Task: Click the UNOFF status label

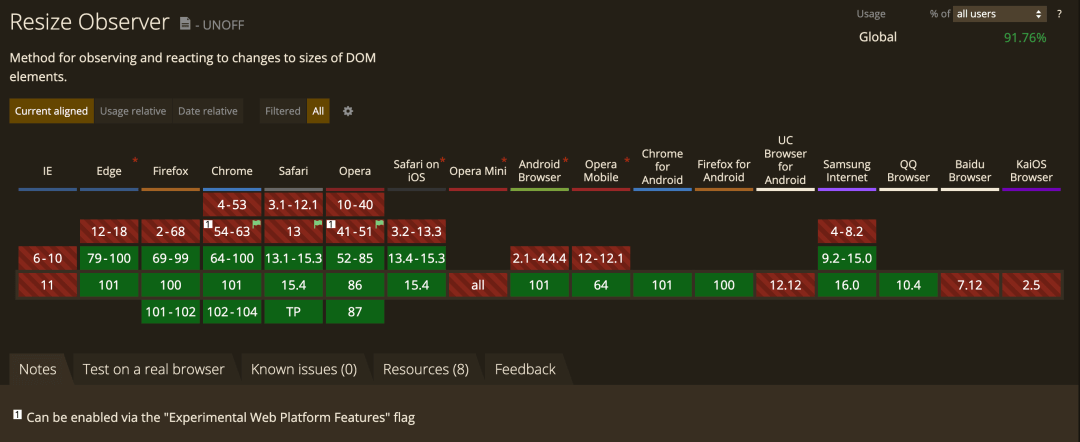Action: coord(225,25)
